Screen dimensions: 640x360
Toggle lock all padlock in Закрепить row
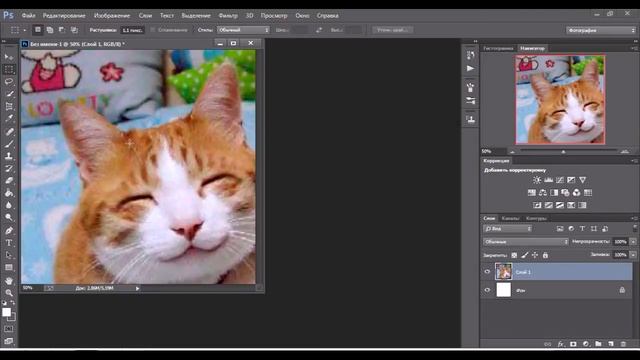tap(545, 255)
